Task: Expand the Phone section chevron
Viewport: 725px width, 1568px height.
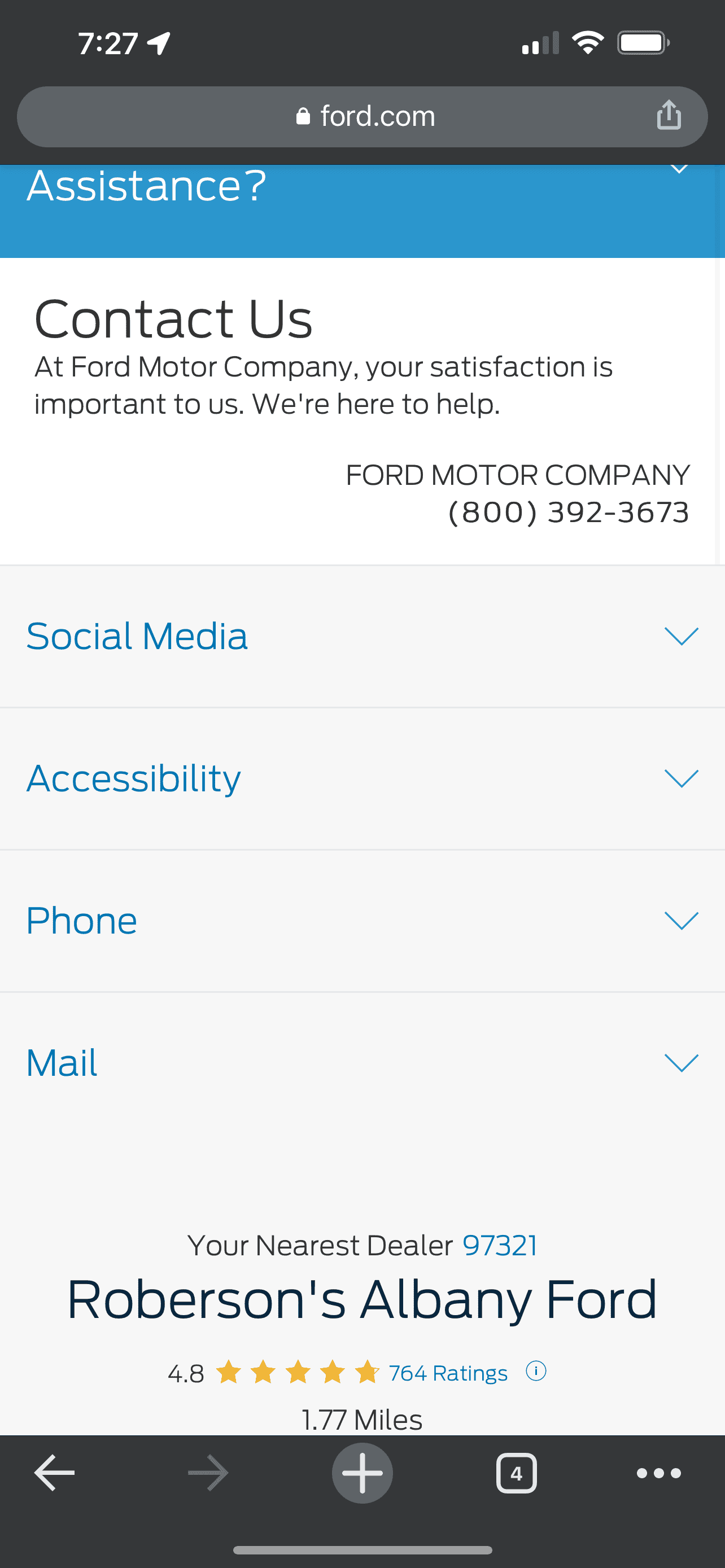Action: (681, 921)
